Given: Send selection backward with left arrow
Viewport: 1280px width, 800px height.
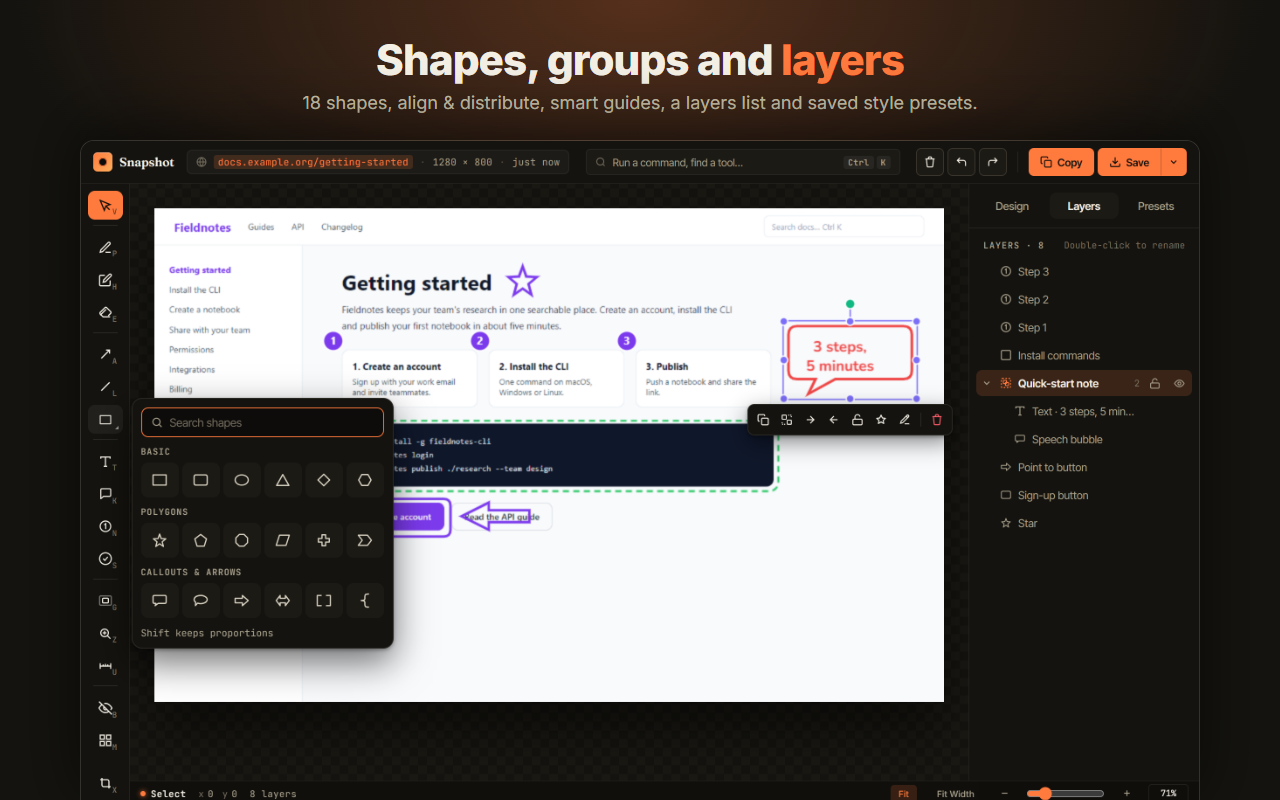Looking at the screenshot, I should click(x=834, y=420).
